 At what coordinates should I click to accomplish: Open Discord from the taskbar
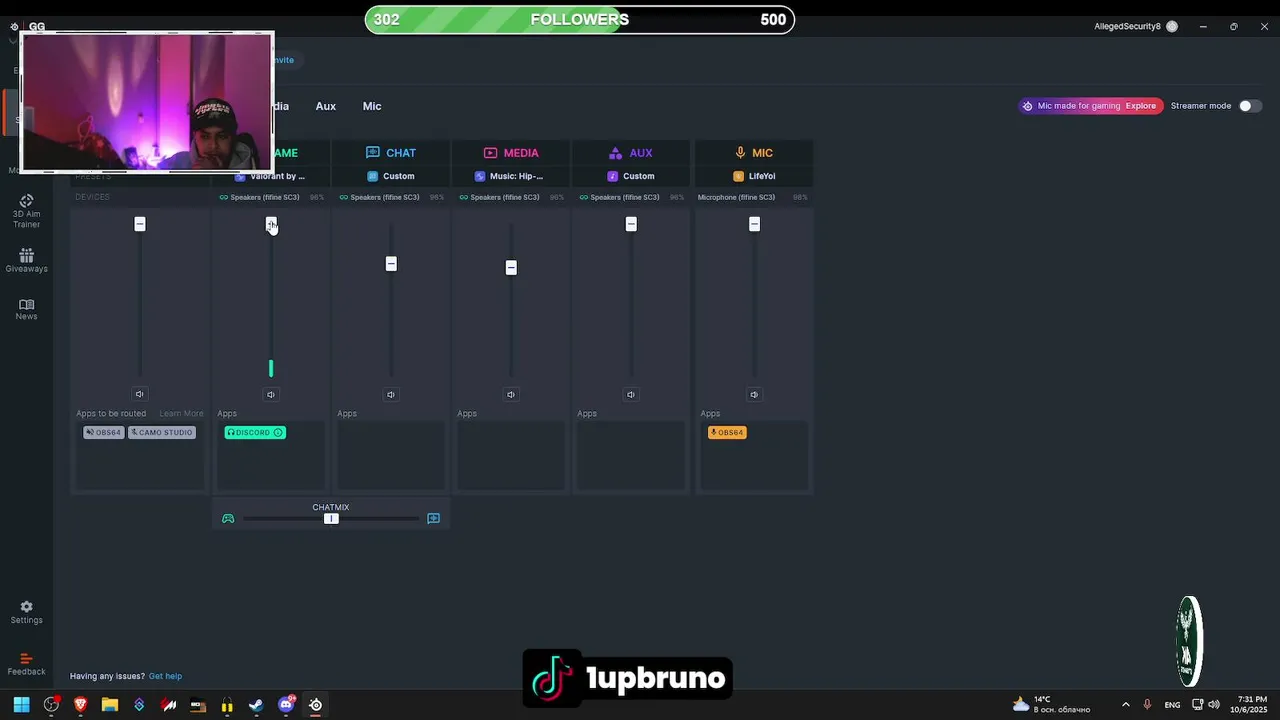click(x=286, y=705)
